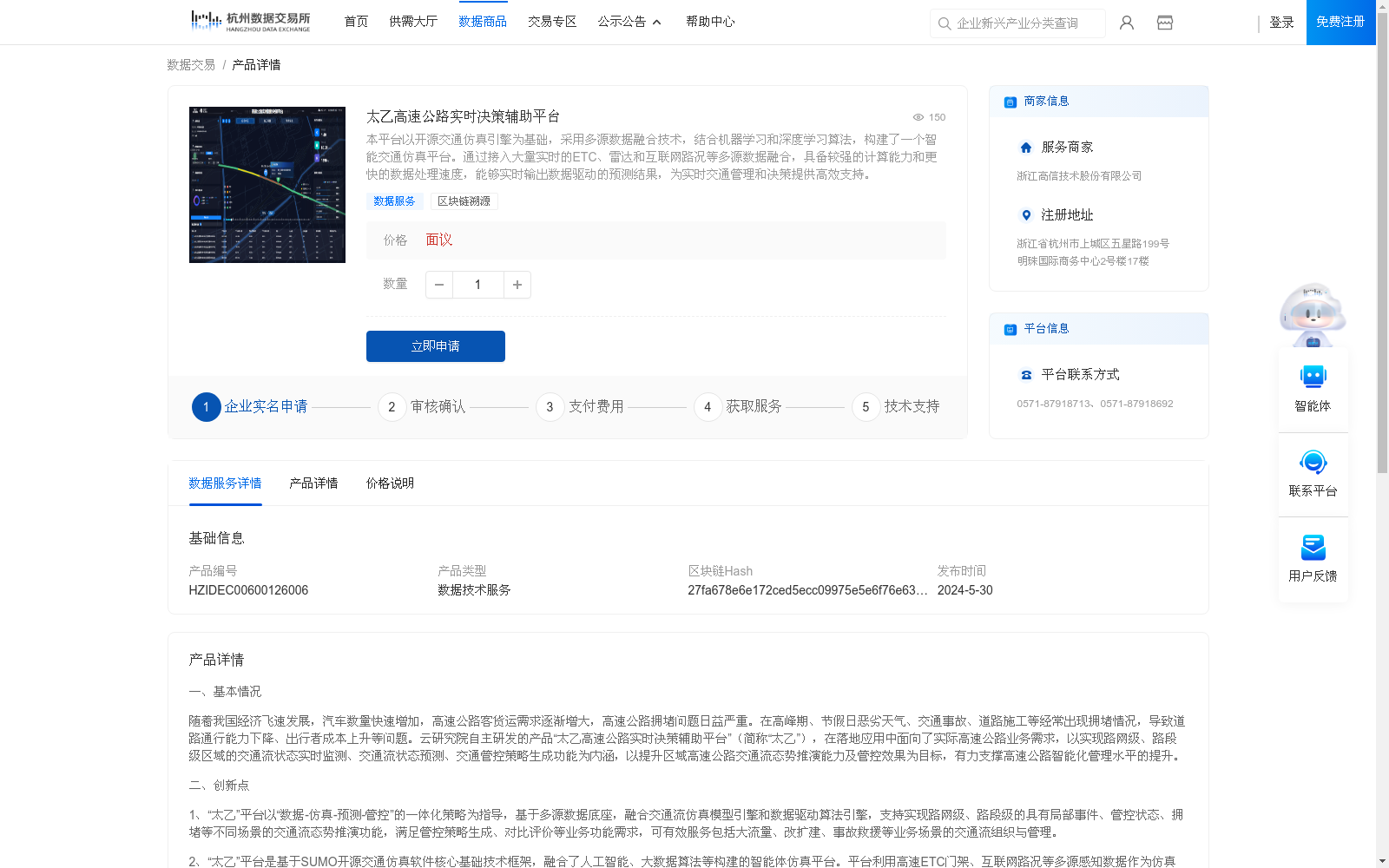Click the Hangzhou Data Exchange logo
Viewport: 1389px width, 868px height.
[250, 22]
